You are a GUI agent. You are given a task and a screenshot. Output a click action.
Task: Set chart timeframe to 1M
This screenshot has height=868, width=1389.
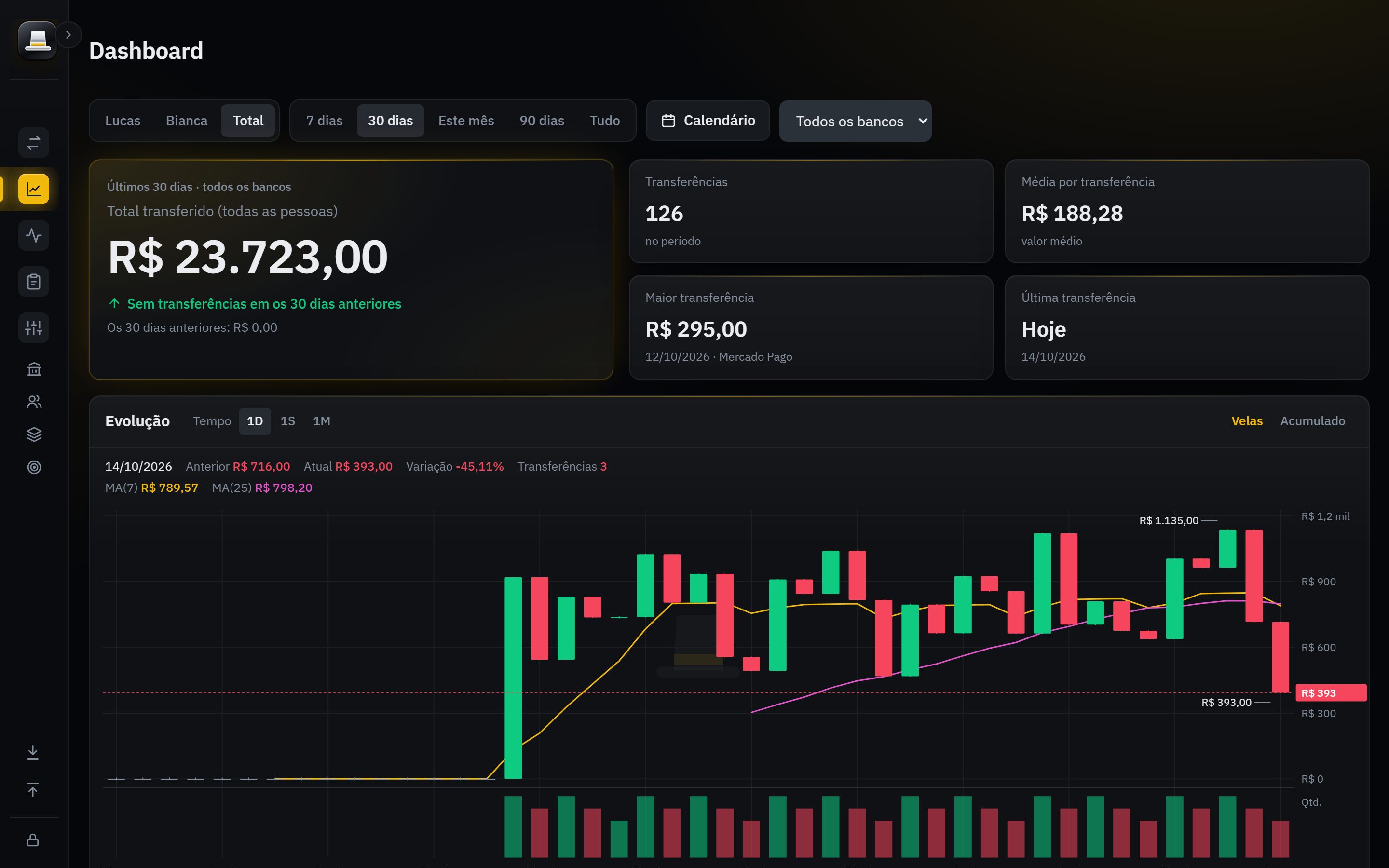coord(321,421)
